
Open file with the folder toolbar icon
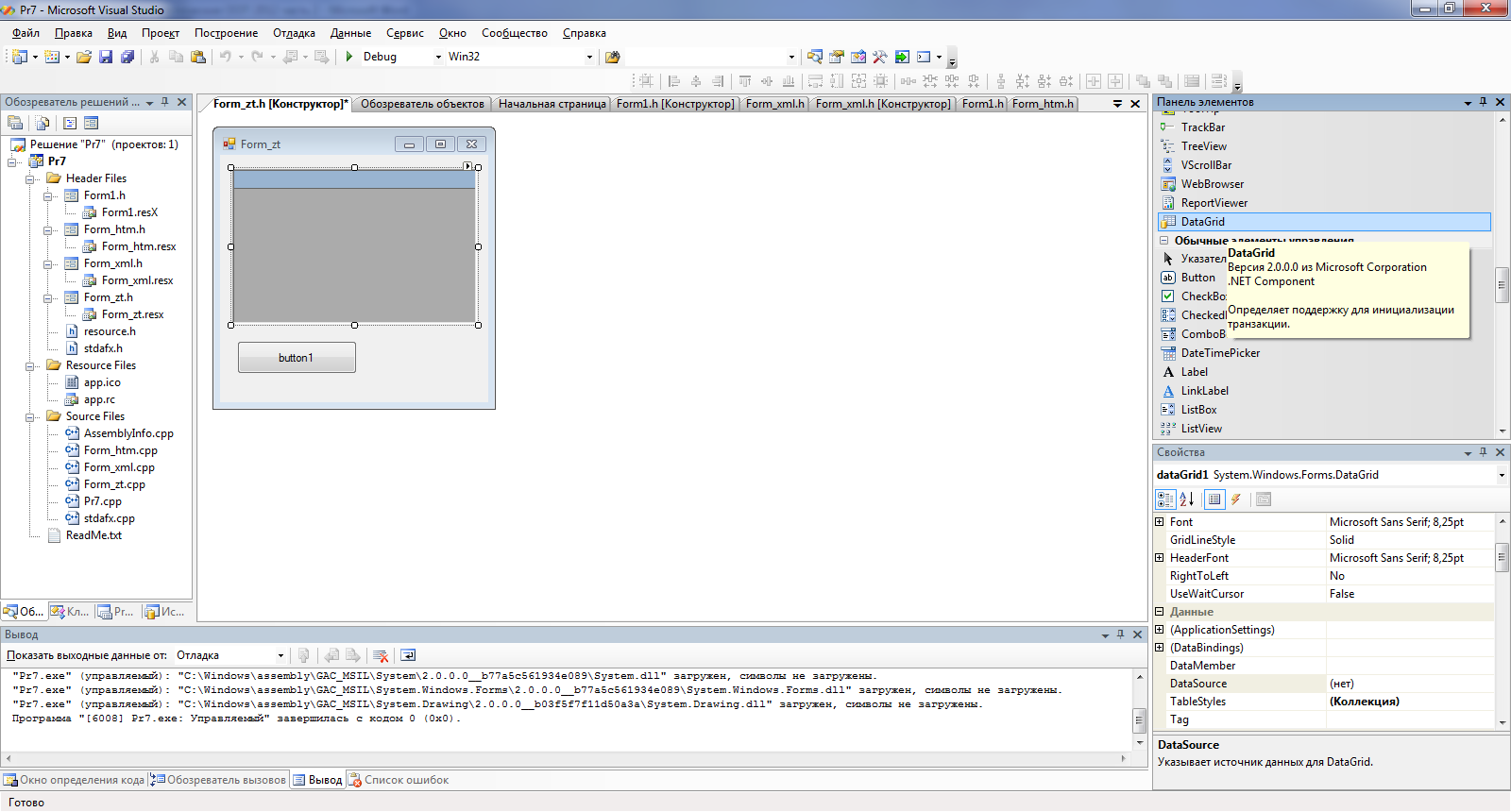pos(84,57)
